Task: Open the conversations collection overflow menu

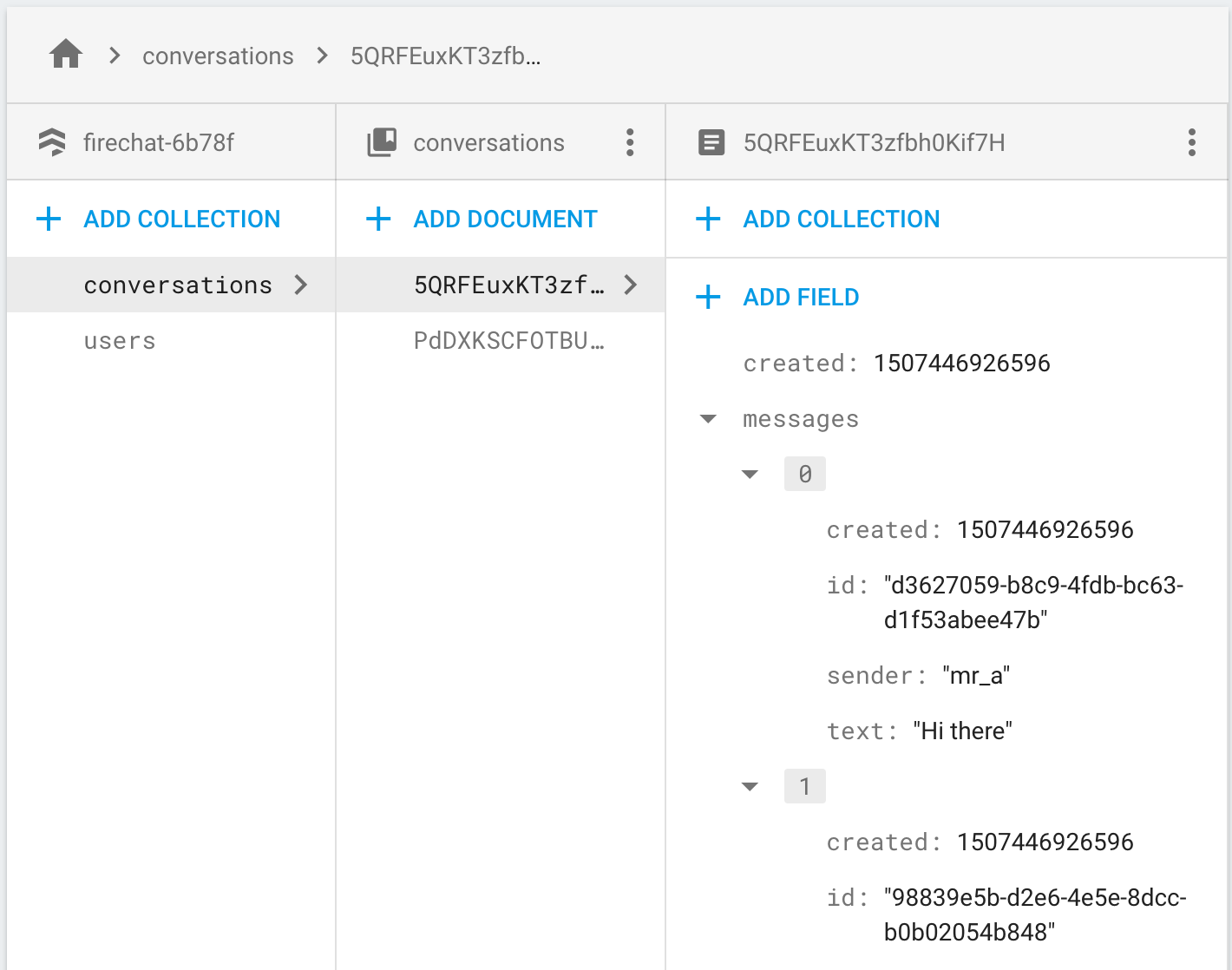Action: pos(630,142)
